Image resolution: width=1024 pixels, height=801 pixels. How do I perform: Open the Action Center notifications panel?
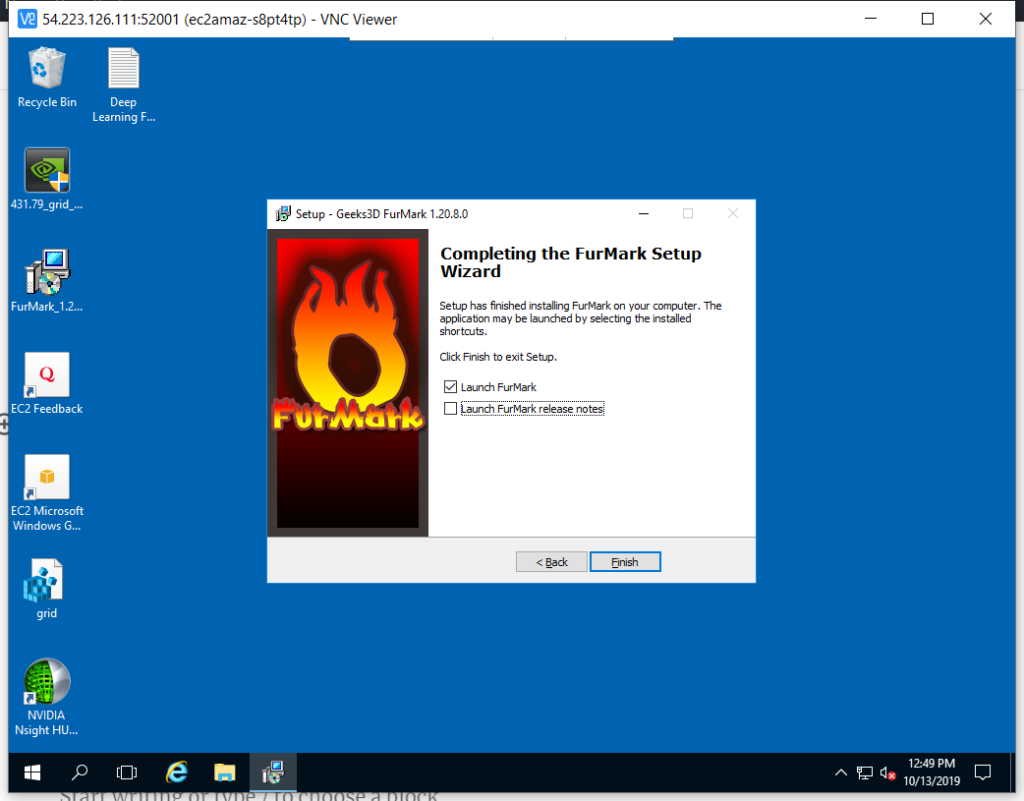coord(983,772)
